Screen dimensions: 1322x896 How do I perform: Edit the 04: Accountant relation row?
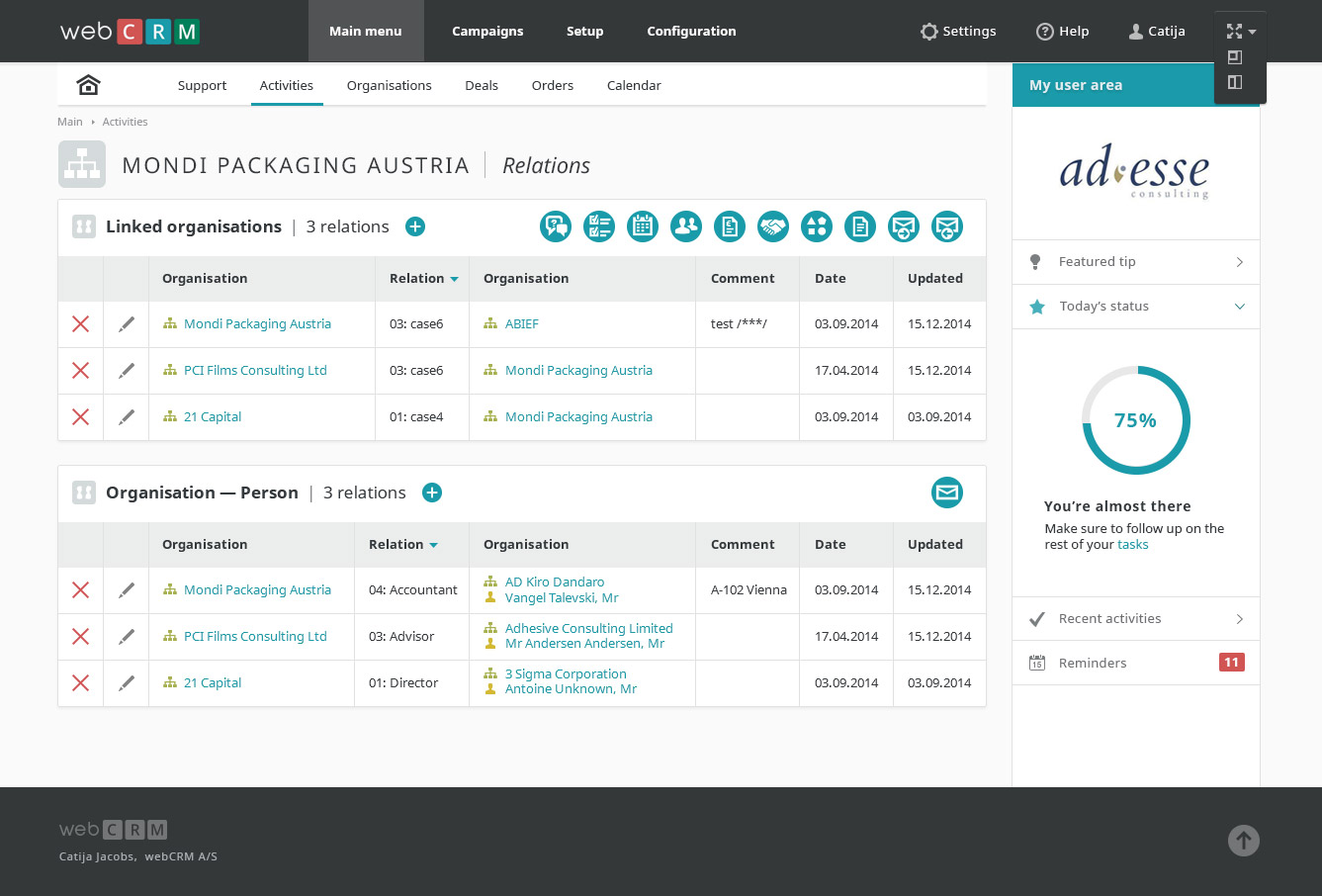(127, 589)
